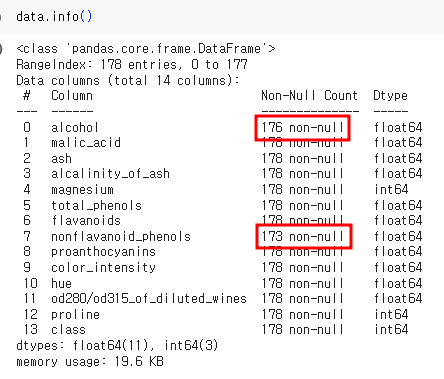444x379 pixels.
Task: Click "178 non-null" in the proline row
Action: pos(302,314)
